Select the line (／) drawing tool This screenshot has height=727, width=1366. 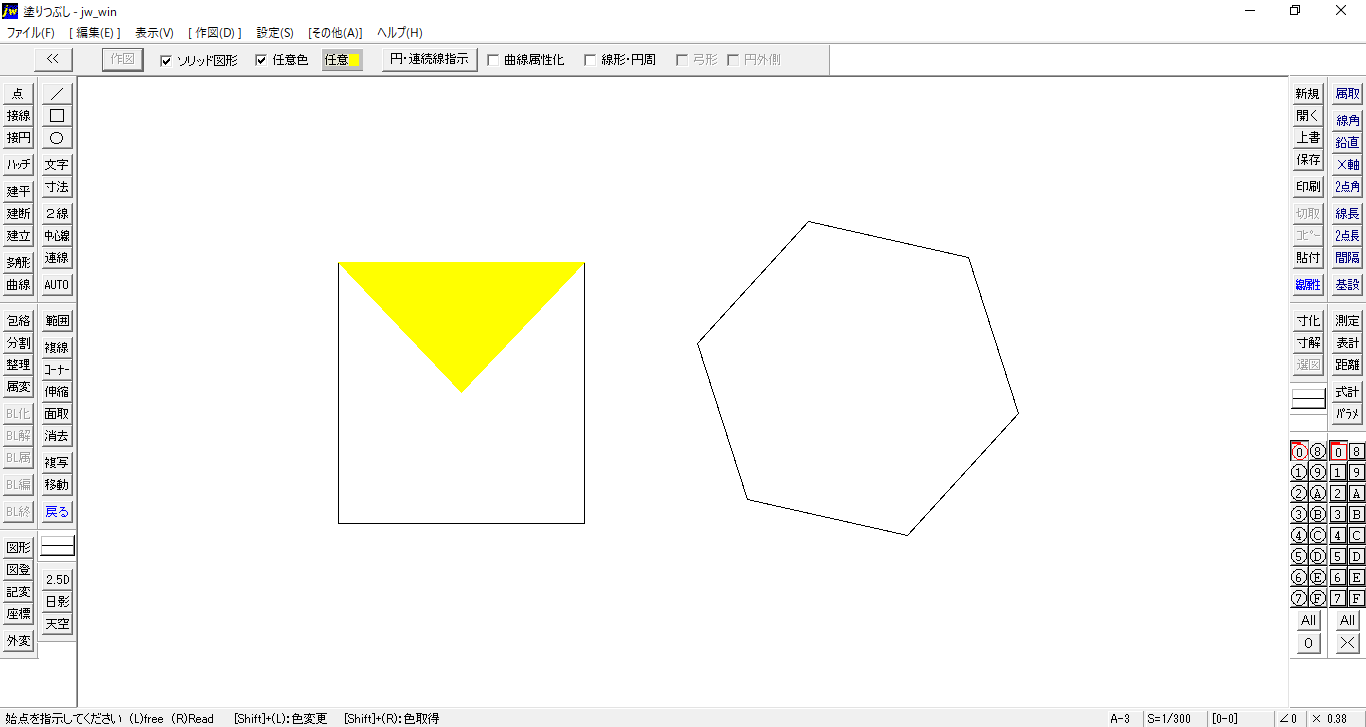point(57,93)
